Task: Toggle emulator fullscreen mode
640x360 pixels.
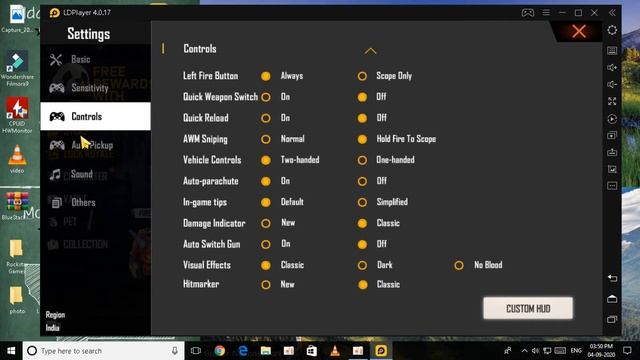Action: 612,101
